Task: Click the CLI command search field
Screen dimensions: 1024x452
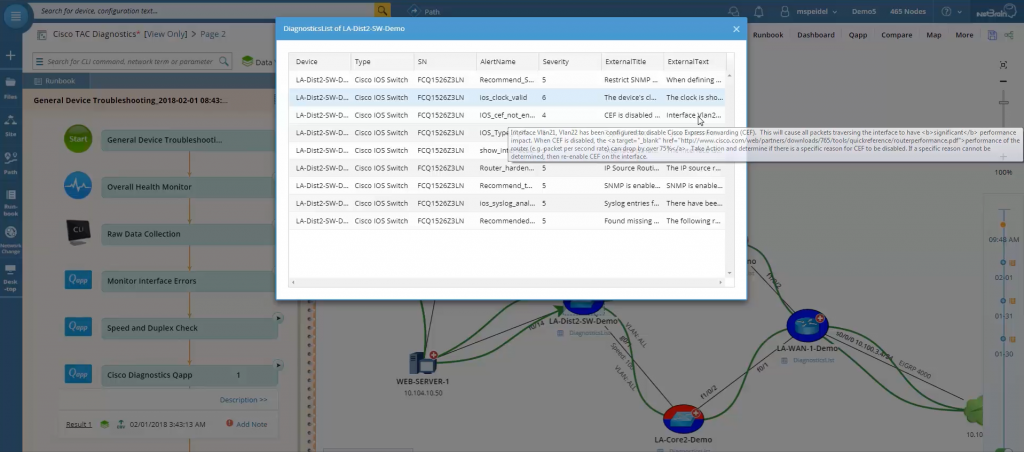Action: pos(131,61)
